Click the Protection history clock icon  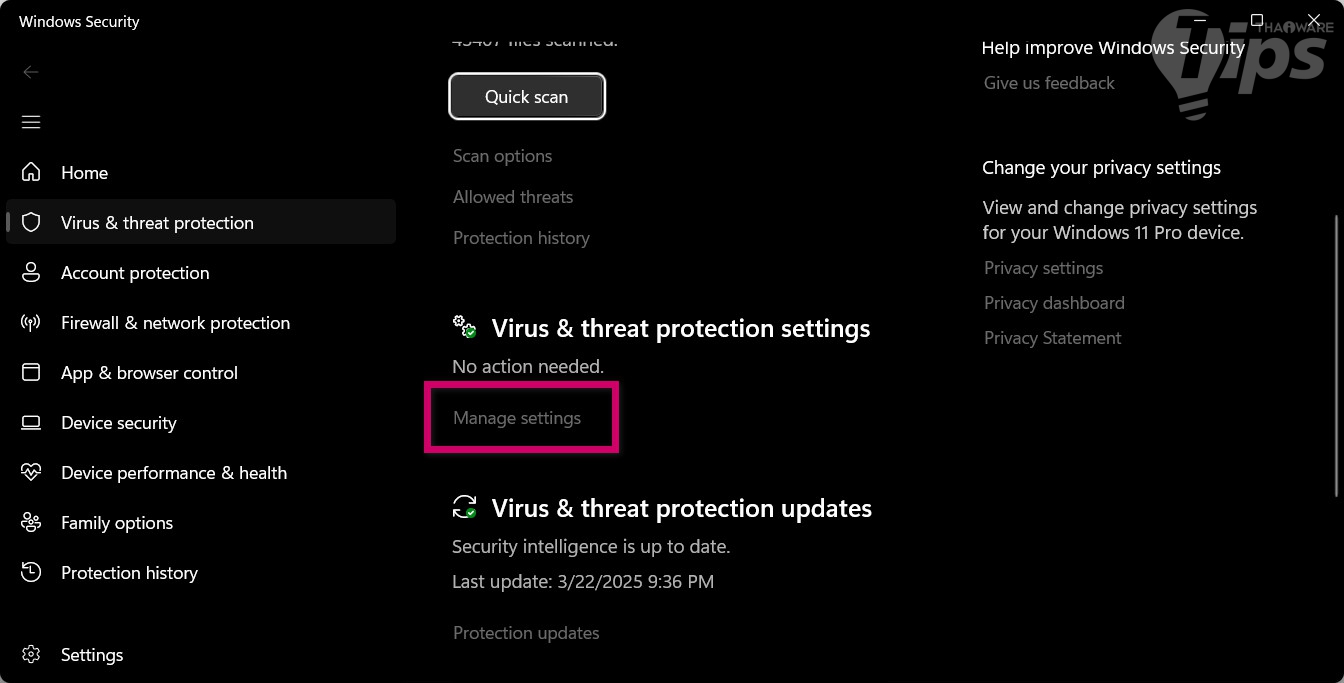[x=31, y=572]
